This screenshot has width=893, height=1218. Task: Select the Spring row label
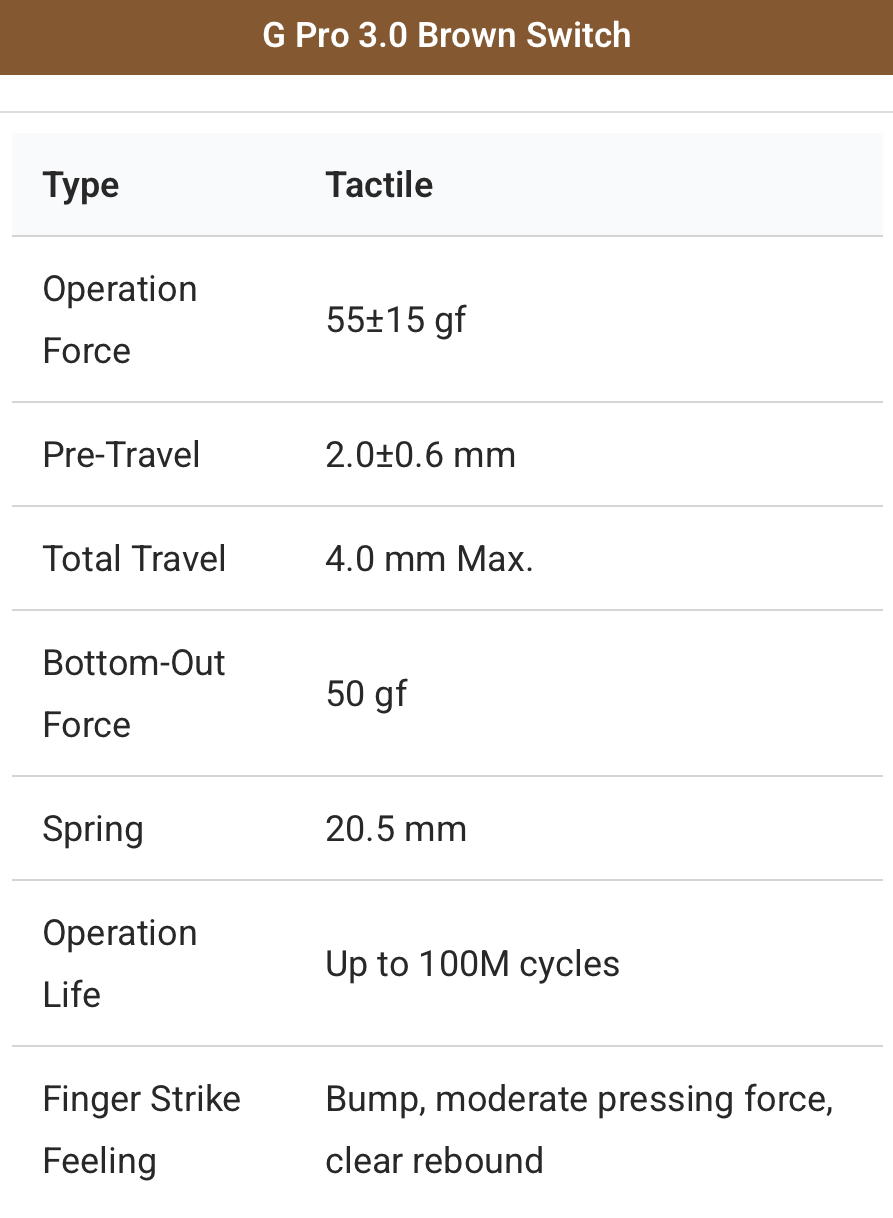[93, 829]
